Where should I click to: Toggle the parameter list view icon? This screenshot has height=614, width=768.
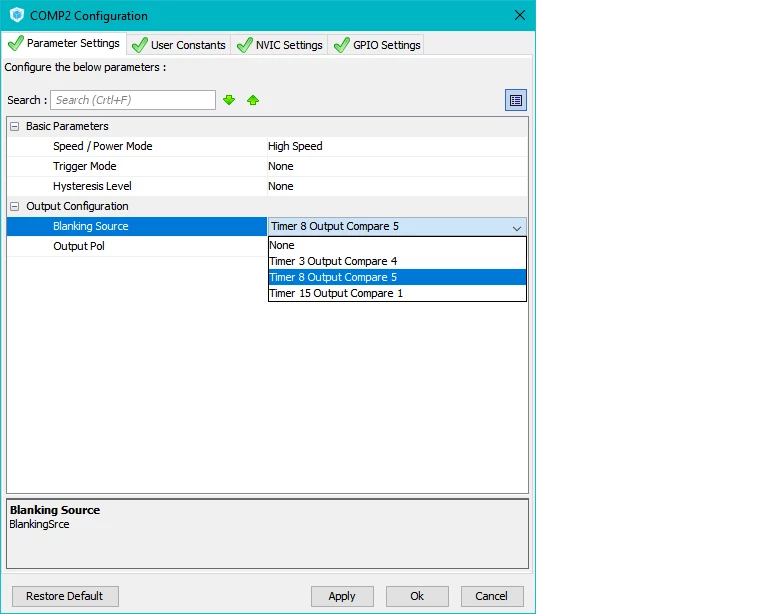click(516, 100)
